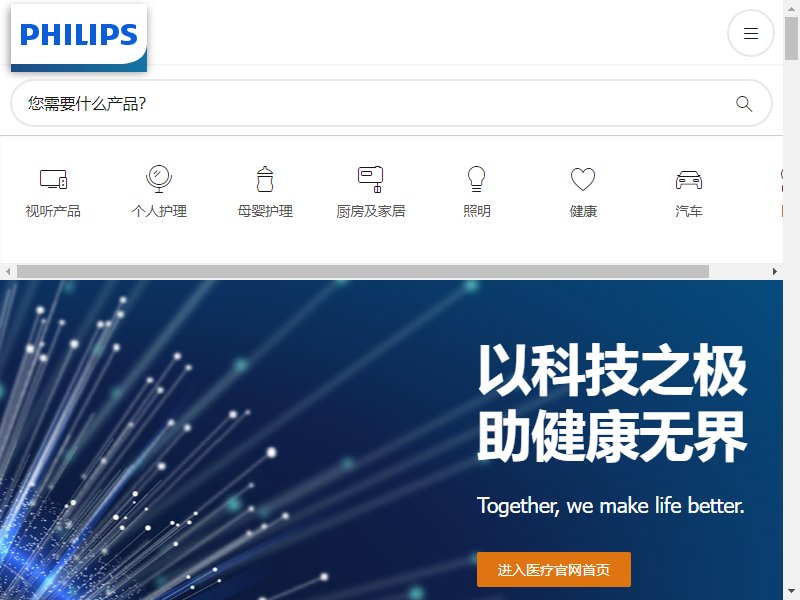The width and height of the screenshot is (800, 600).
Task: Open the 照明 category label
Action: tap(477, 211)
